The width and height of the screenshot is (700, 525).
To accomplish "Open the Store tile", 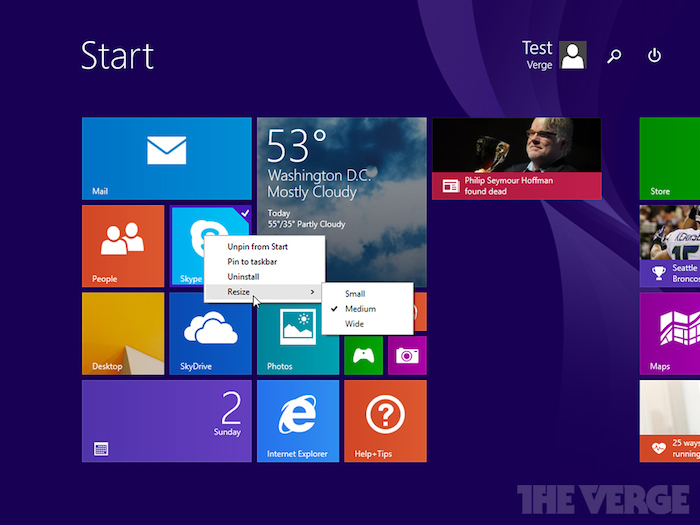I will pyautogui.click(x=669, y=158).
